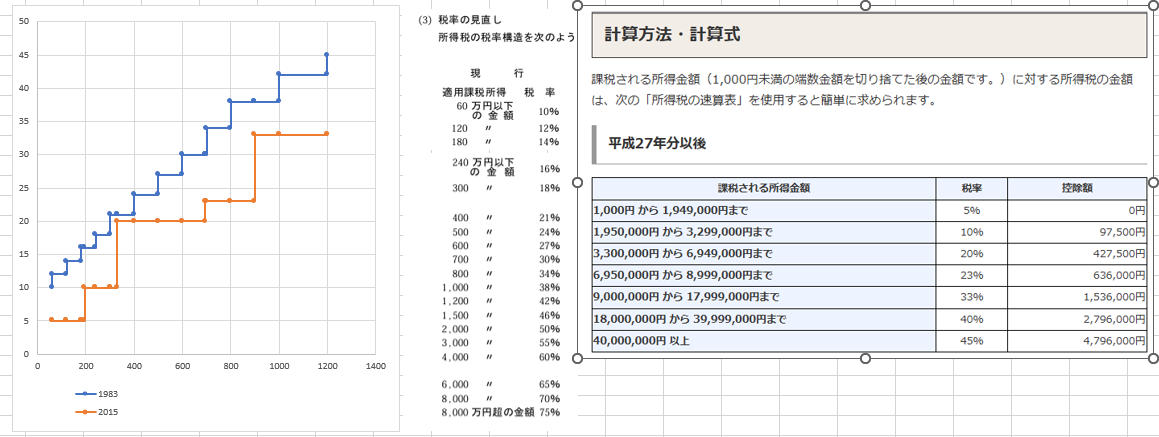Click the 636,000円 deduction cell
This screenshot has width=1159, height=437.
click(1076, 275)
